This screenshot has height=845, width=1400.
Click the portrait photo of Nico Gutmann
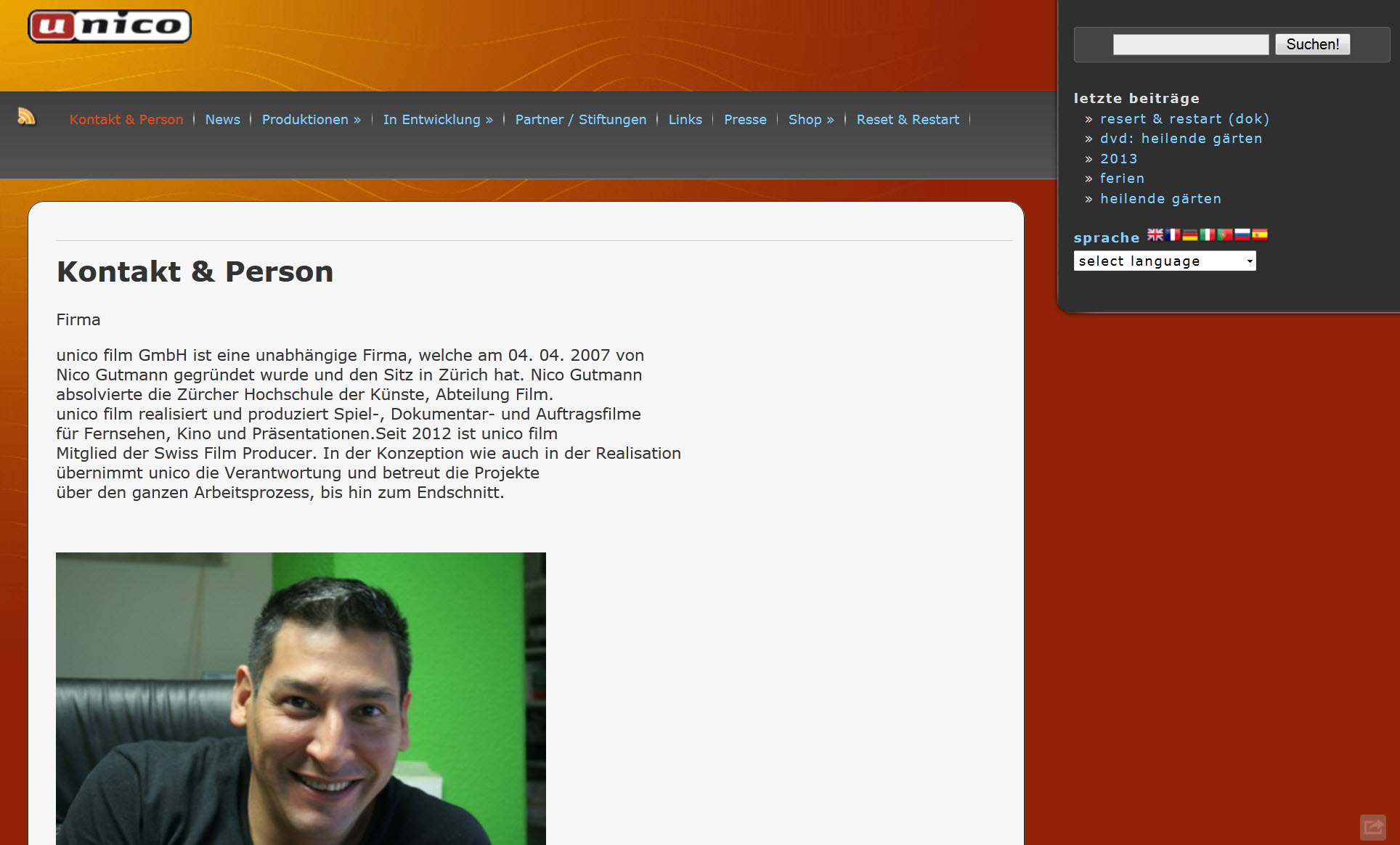tap(301, 698)
